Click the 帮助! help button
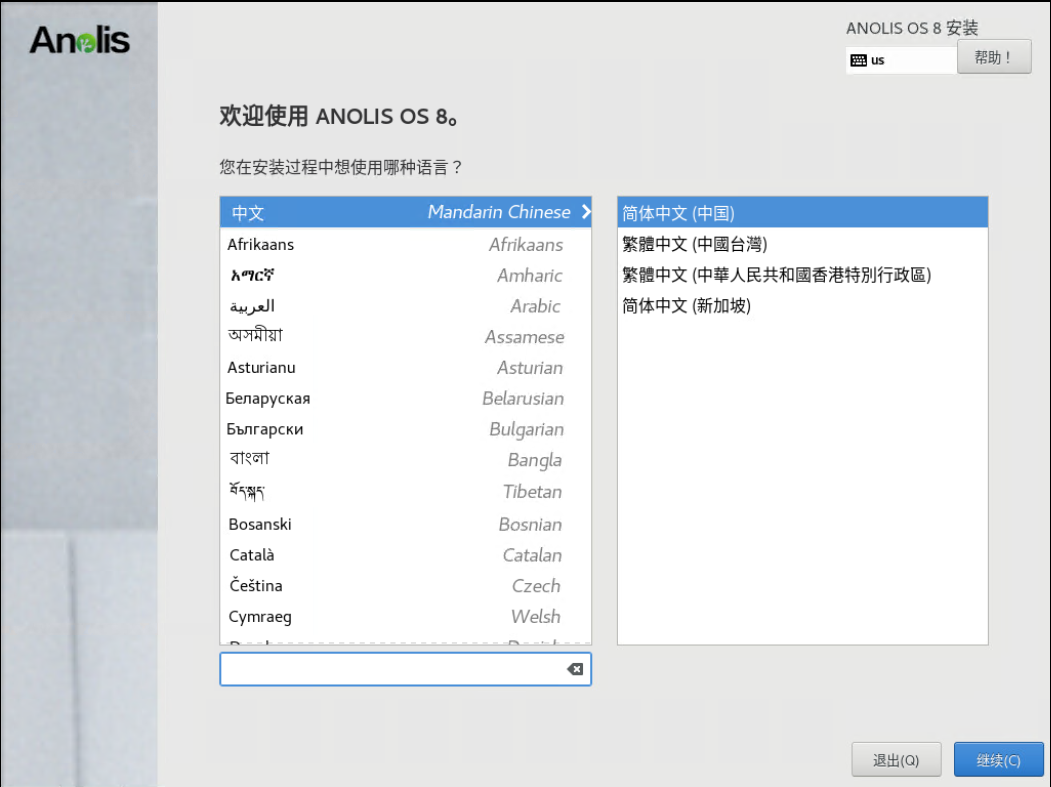This screenshot has height=787, width=1051. click(x=994, y=57)
